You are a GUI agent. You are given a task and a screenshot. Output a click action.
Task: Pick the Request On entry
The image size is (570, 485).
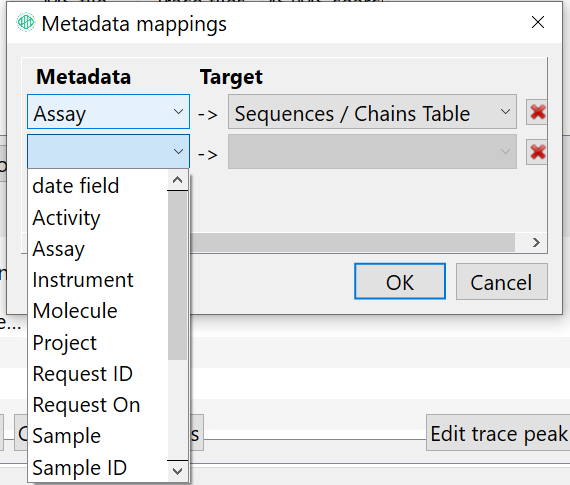[x=86, y=405]
